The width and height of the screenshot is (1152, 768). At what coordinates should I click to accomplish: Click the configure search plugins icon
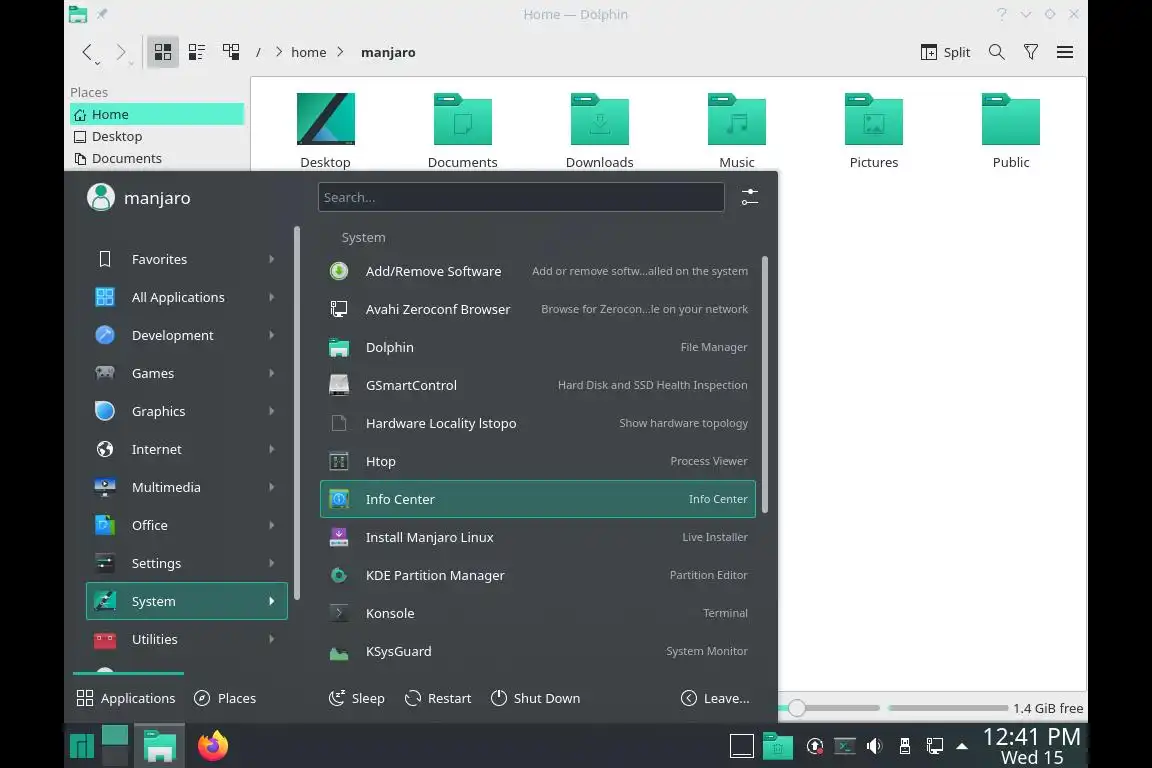(749, 197)
